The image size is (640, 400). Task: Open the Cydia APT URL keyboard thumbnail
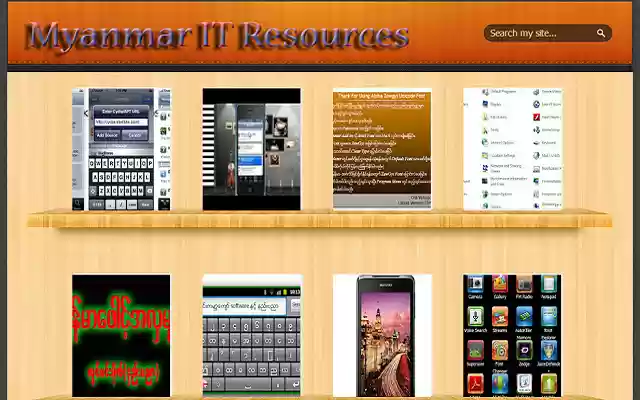[122, 149]
